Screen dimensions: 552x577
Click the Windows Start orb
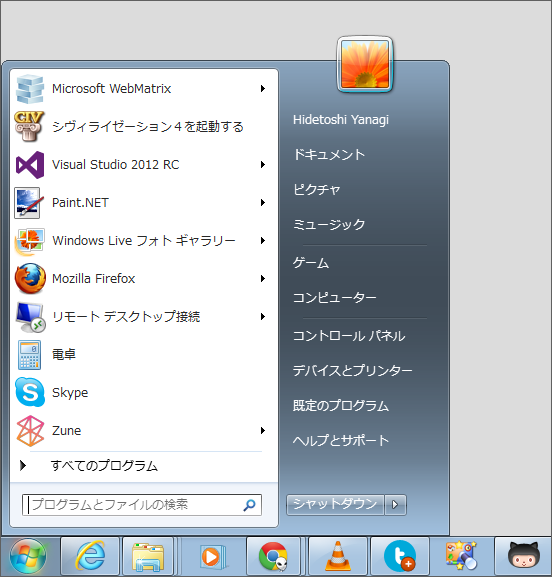click(28, 556)
